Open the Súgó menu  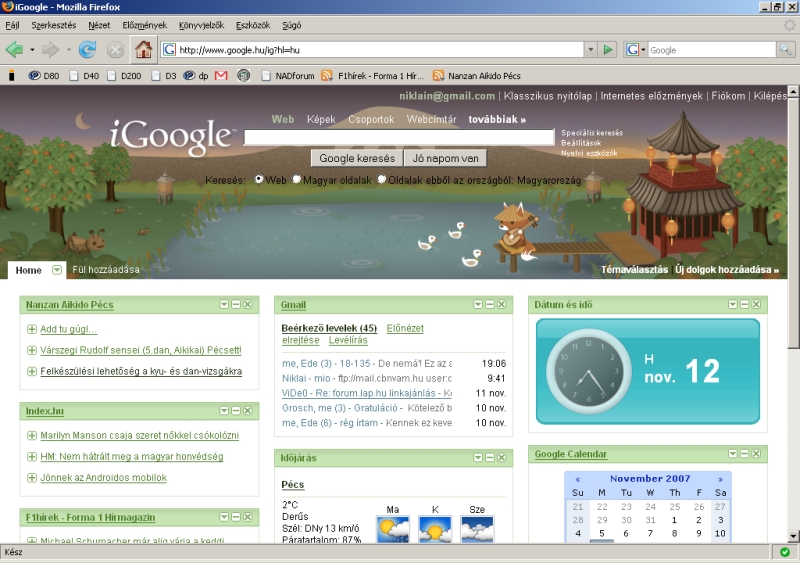(x=292, y=25)
